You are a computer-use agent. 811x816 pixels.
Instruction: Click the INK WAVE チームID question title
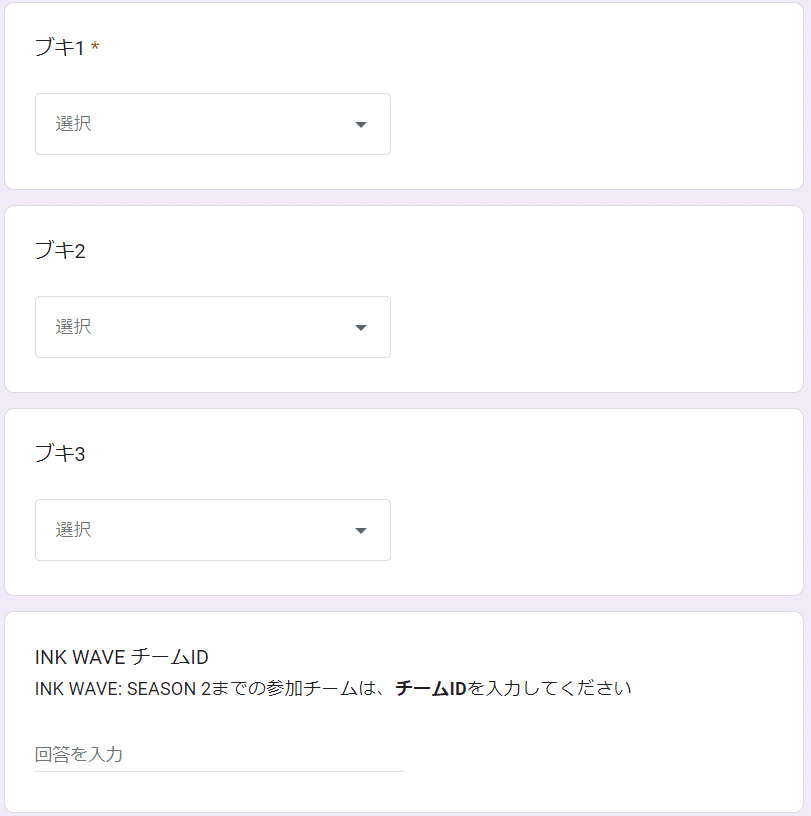tap(122, 657)
